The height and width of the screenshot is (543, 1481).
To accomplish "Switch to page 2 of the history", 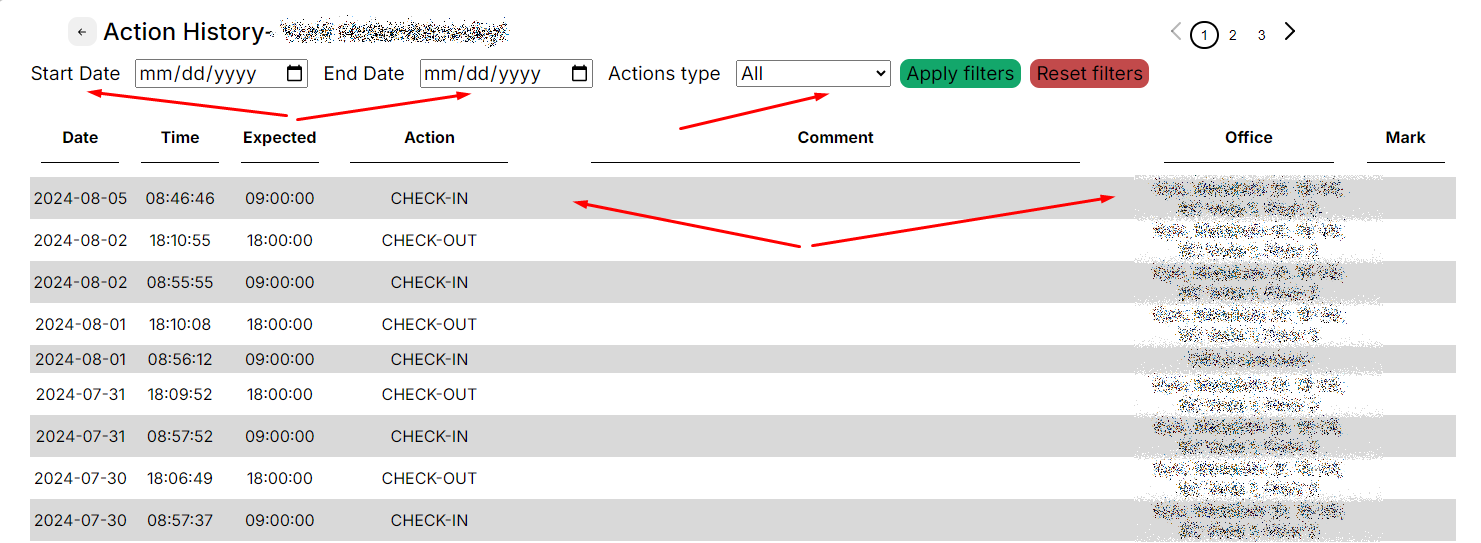I will tap(1233, 36).
